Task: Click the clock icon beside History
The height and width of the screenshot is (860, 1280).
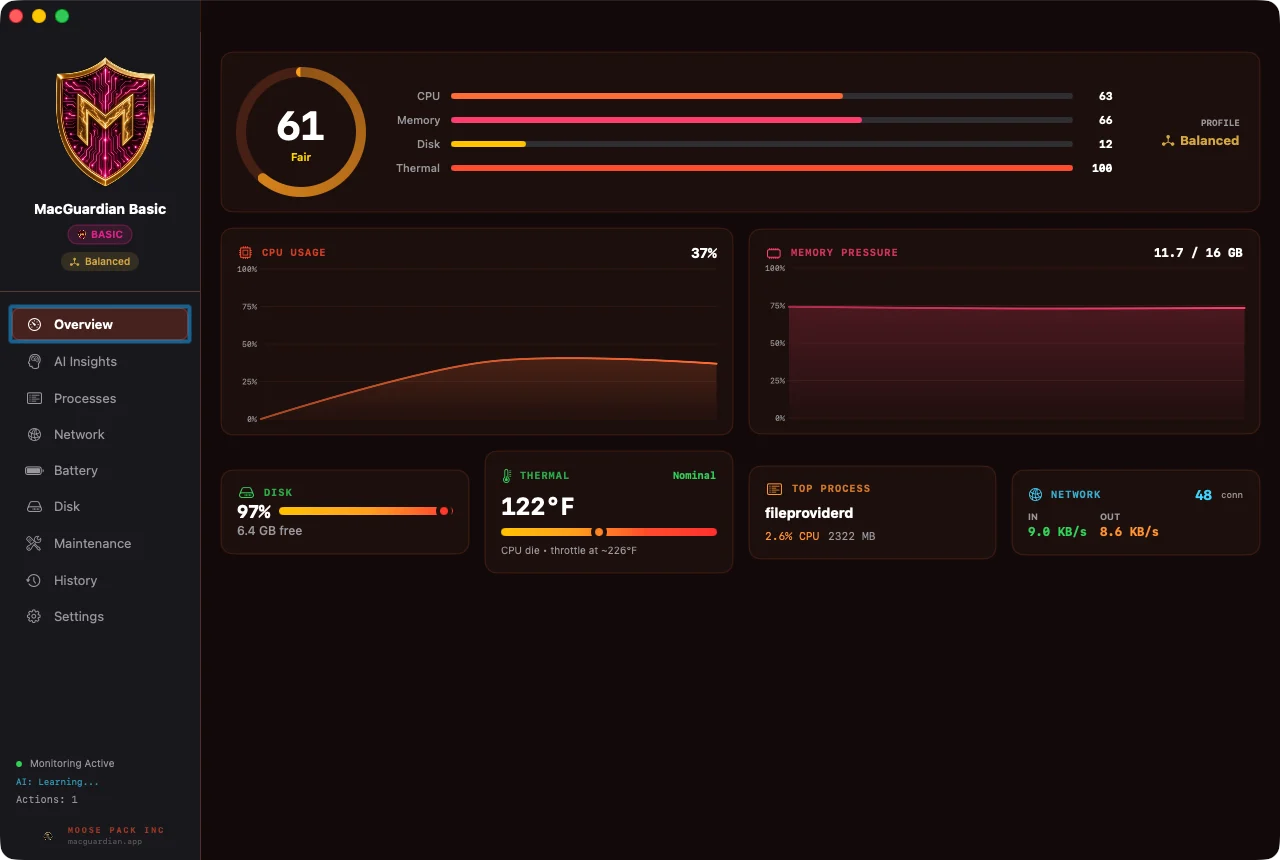Action: point(34,580)
